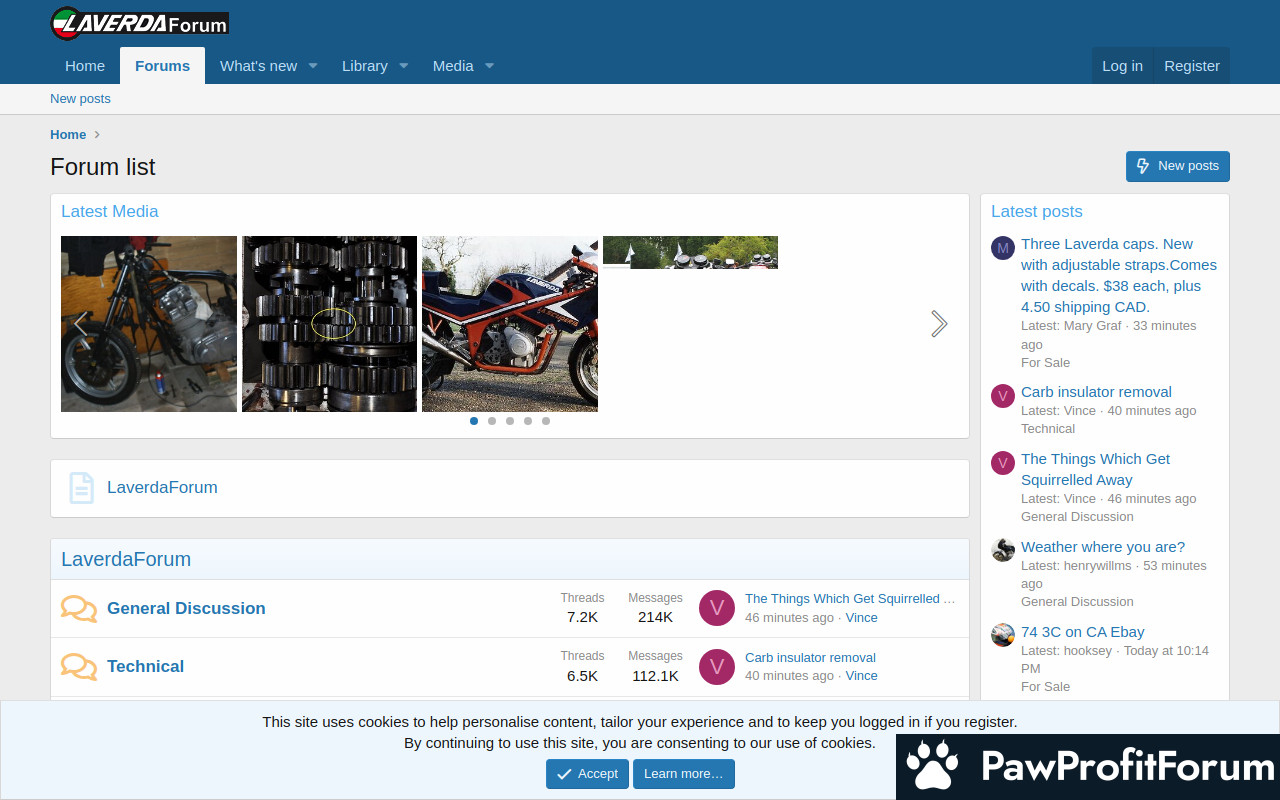Accept the cookie notice
Screen dimensions: 1280x800
[x=587, y=774]
